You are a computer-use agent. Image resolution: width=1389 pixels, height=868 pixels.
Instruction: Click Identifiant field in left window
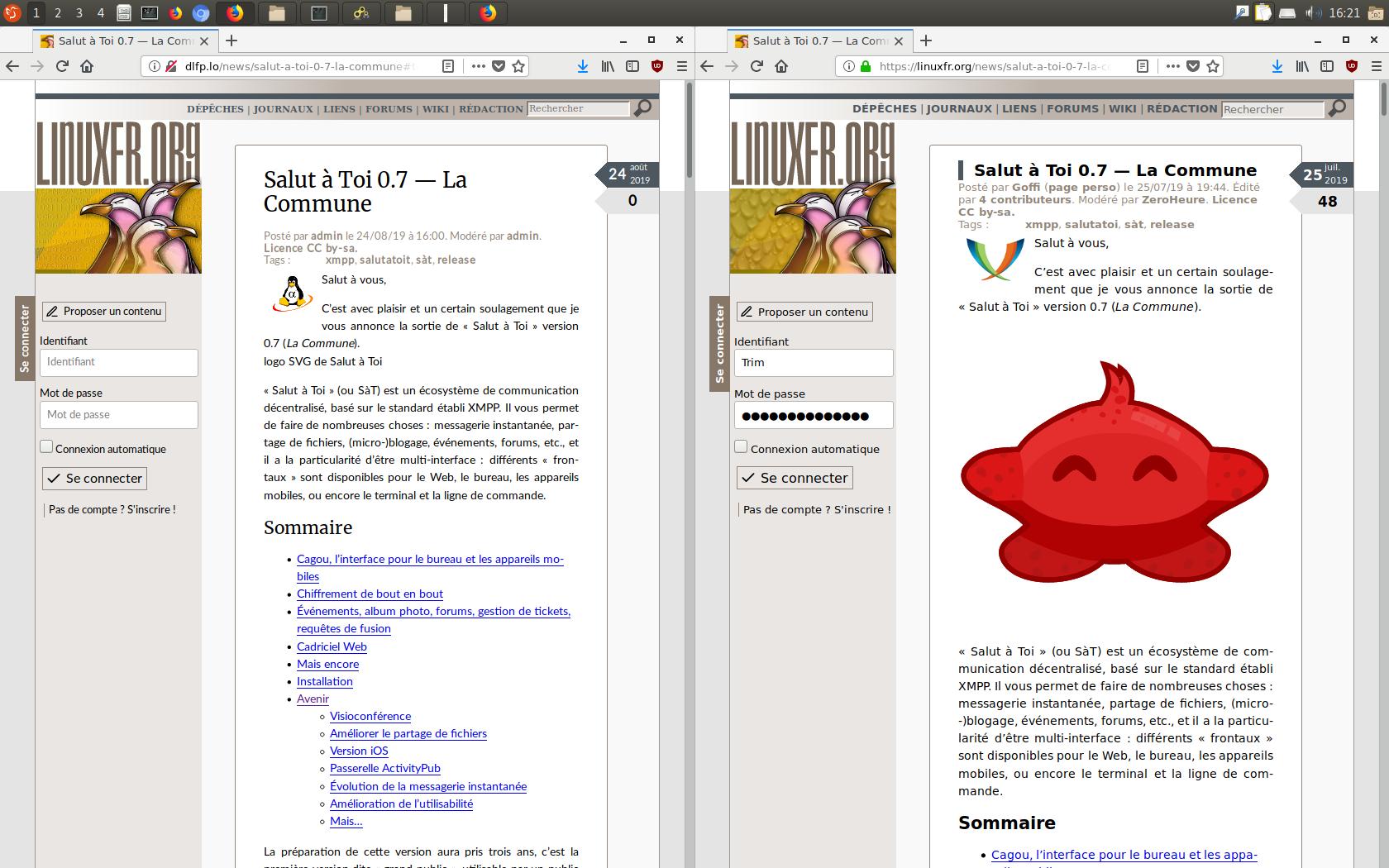[119, 362]
